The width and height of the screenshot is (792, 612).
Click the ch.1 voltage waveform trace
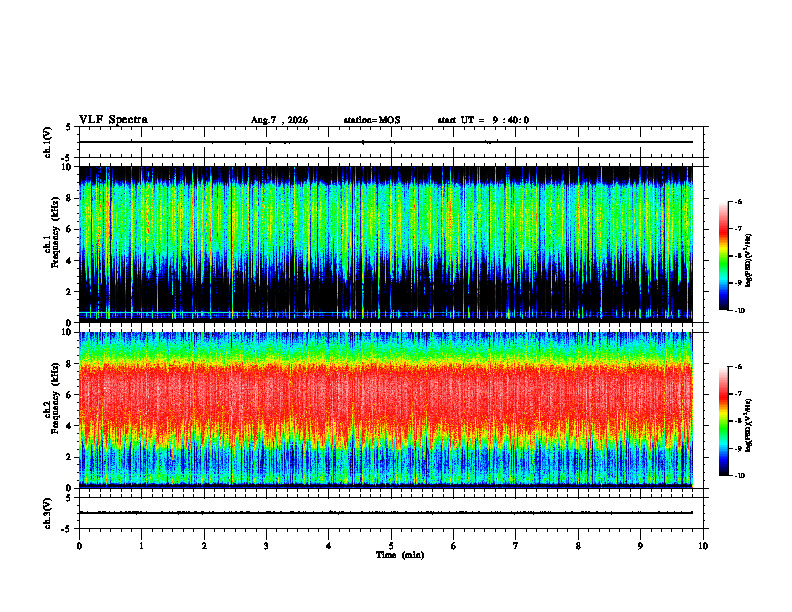[x=386, y=142]
